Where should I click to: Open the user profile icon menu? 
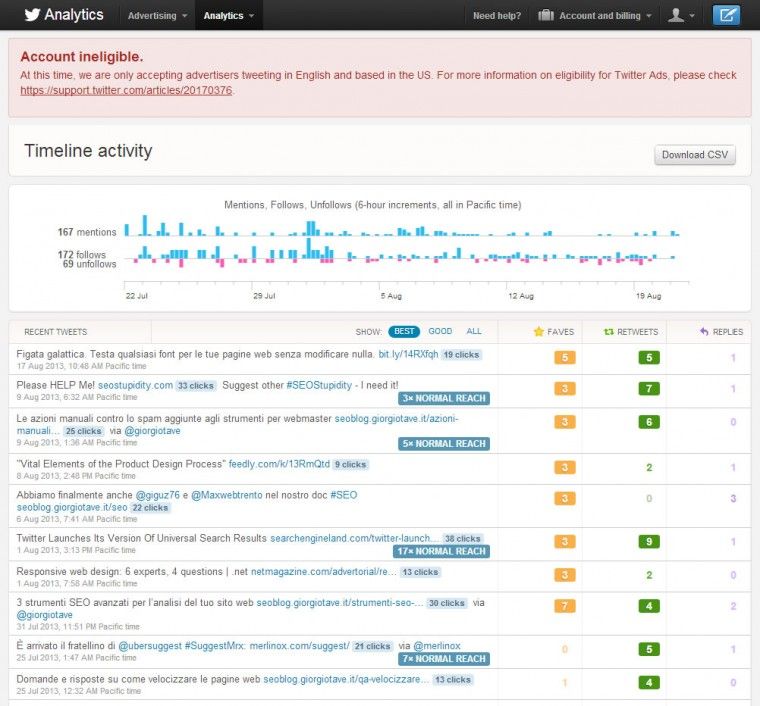(x=676, y=16)
